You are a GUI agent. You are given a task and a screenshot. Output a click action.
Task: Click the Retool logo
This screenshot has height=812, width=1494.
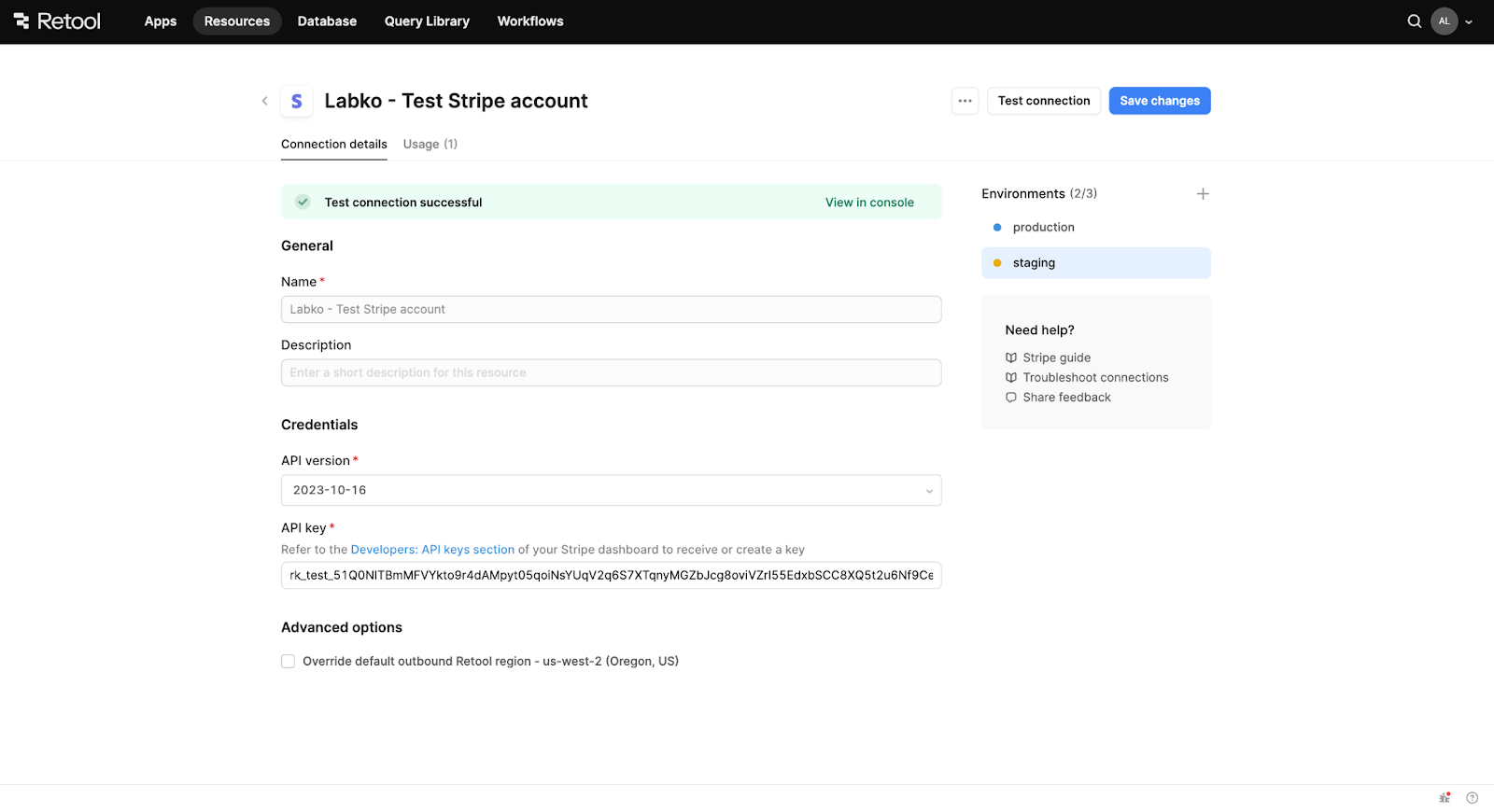pos(57,21)
